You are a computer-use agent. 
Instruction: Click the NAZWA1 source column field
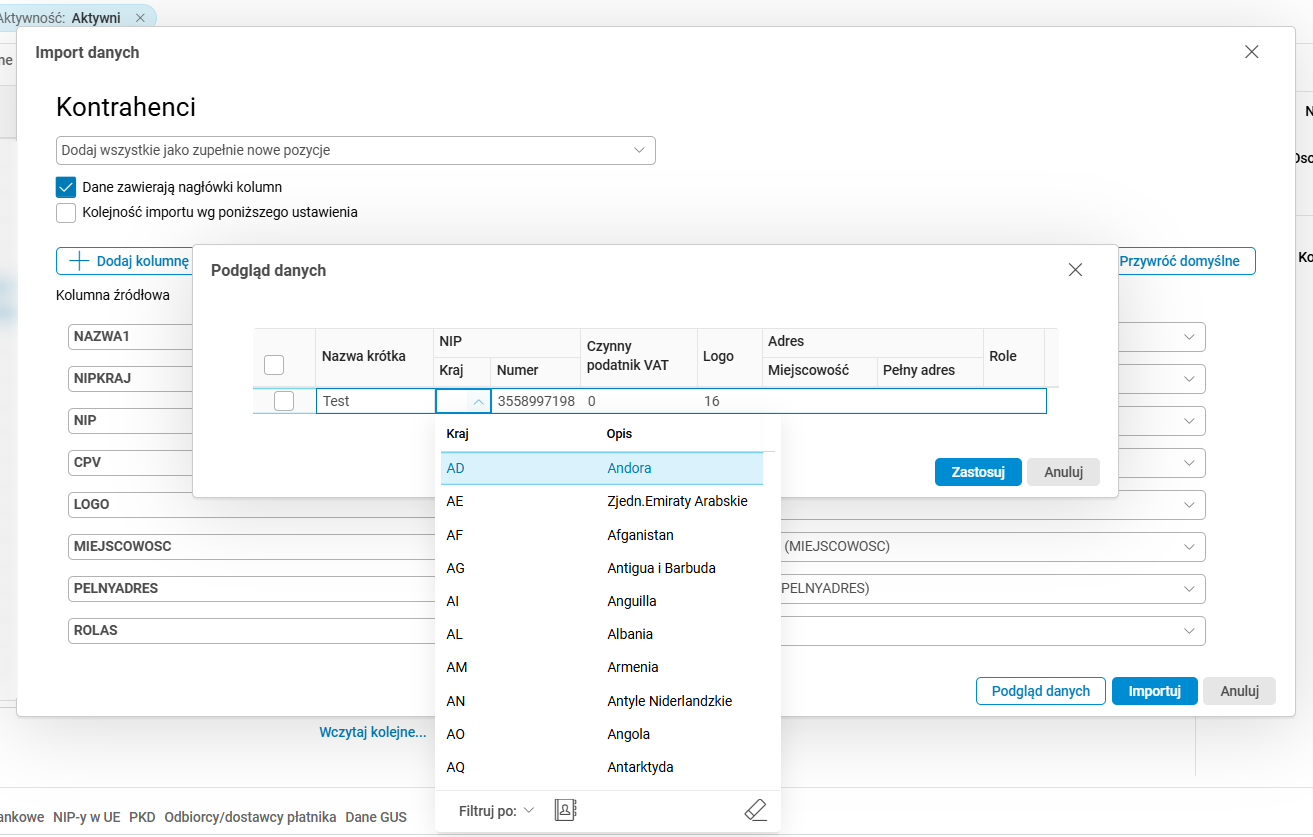(131, 337)
